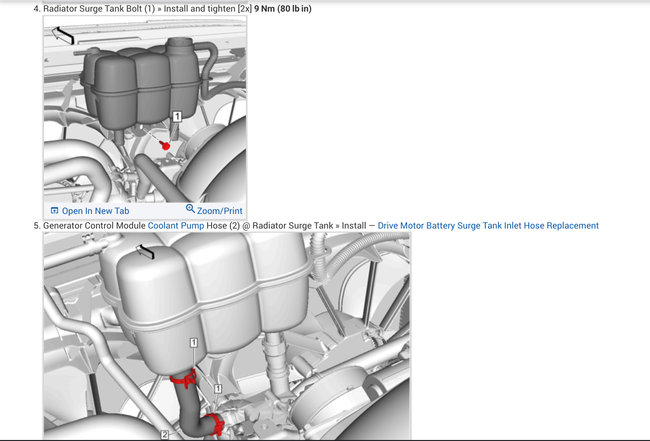
Task: Click the upper red hose clamp
Action: click(183, 378)
